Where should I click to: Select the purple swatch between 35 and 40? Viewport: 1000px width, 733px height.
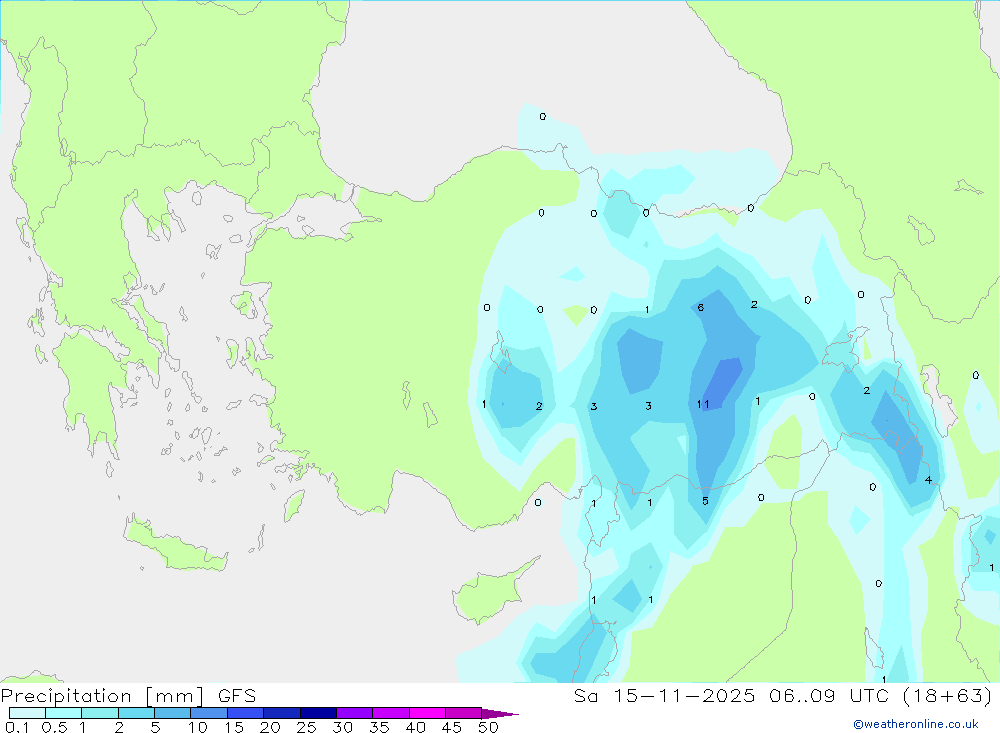coord(390,713)
